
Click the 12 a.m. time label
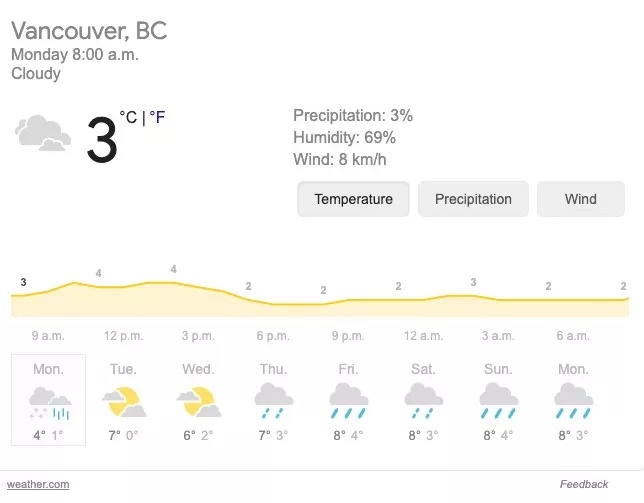[423, 336]
